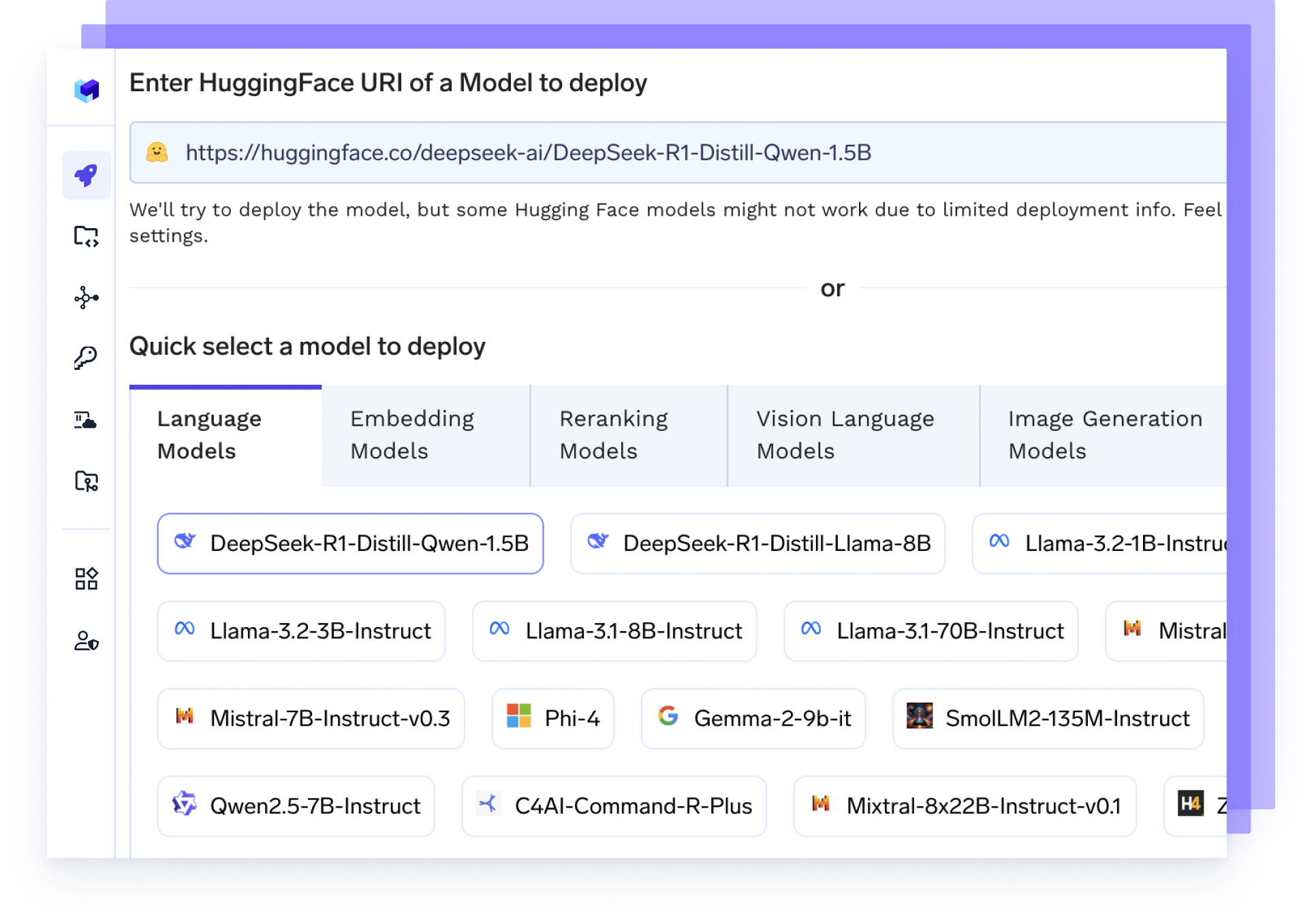
Task: Click the H4 logo icon
Action: coord(1191,803)
